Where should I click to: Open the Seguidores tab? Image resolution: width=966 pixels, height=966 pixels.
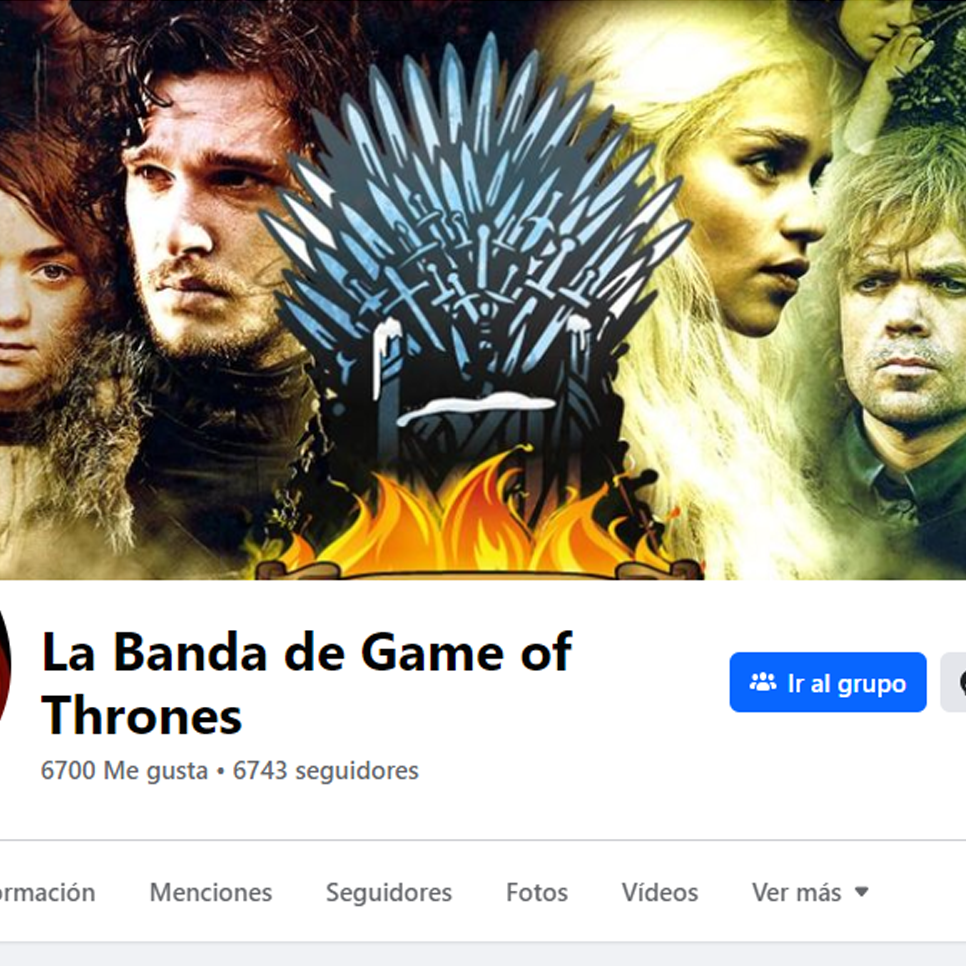389,892
